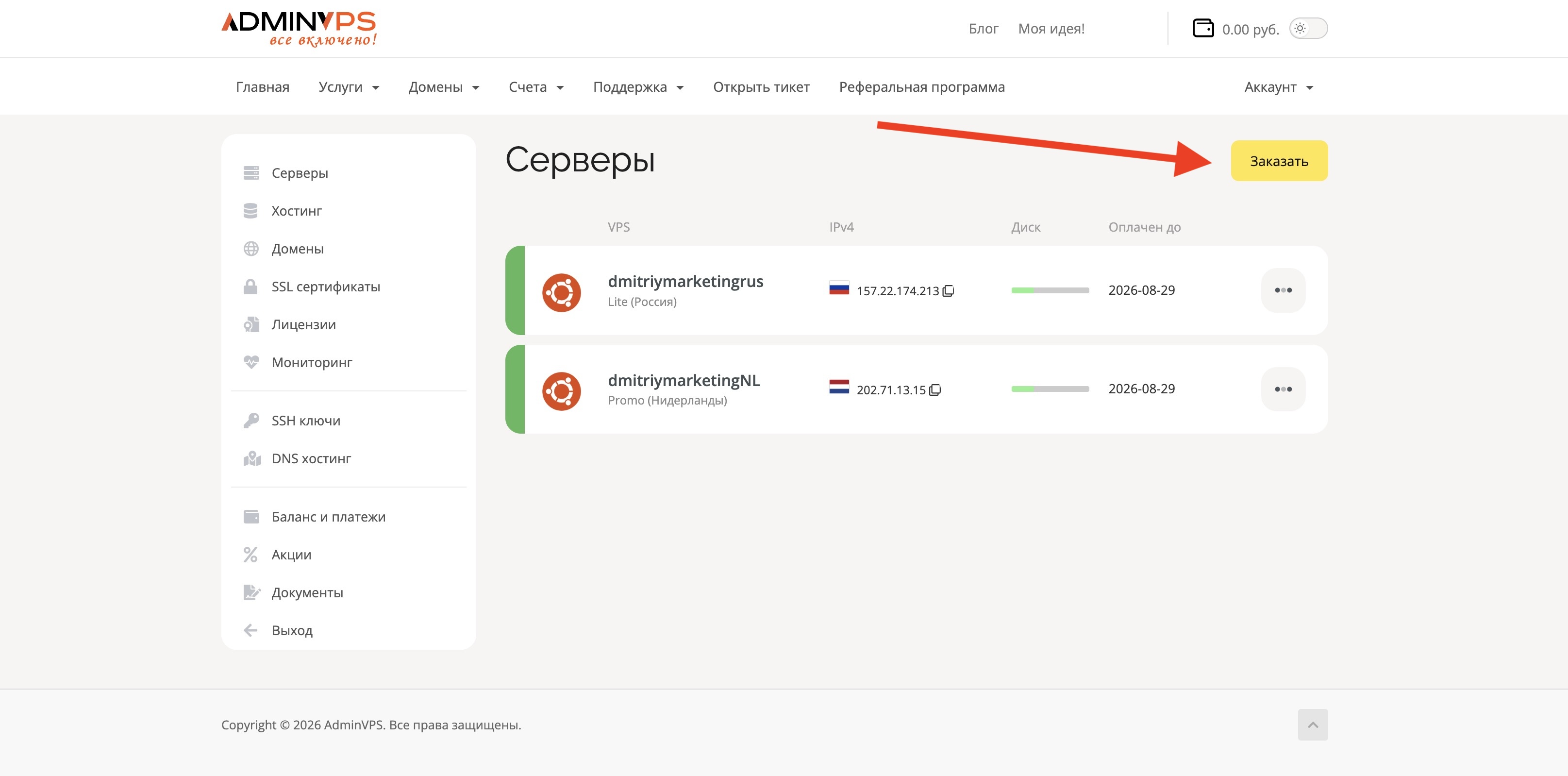Open the Блог link
Screen dimensions: 1568x776
click(983, 29)
